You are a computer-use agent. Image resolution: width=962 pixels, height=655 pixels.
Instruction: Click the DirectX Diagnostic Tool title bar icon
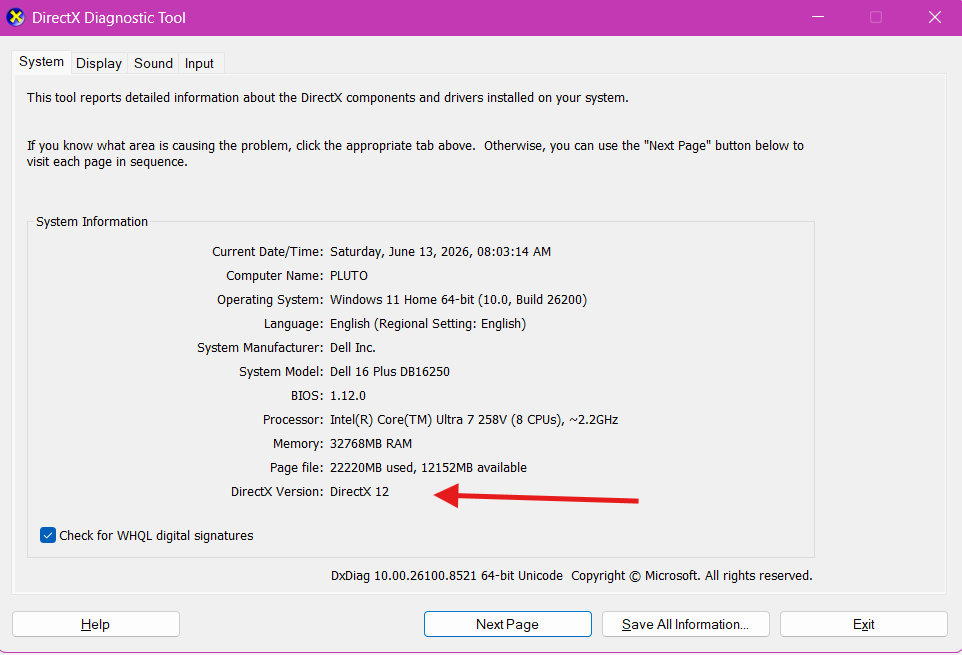point(16,17)
